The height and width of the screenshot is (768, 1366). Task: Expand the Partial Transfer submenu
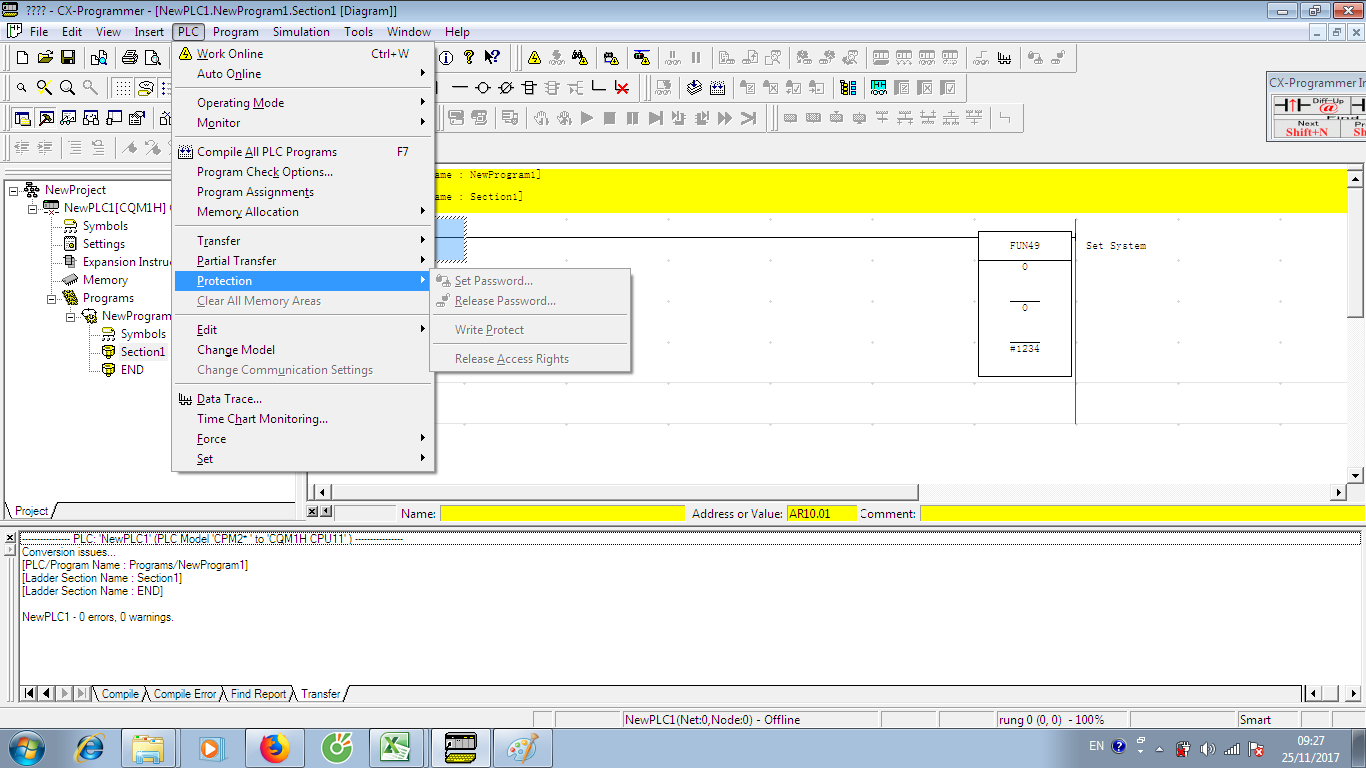[303, 261]
